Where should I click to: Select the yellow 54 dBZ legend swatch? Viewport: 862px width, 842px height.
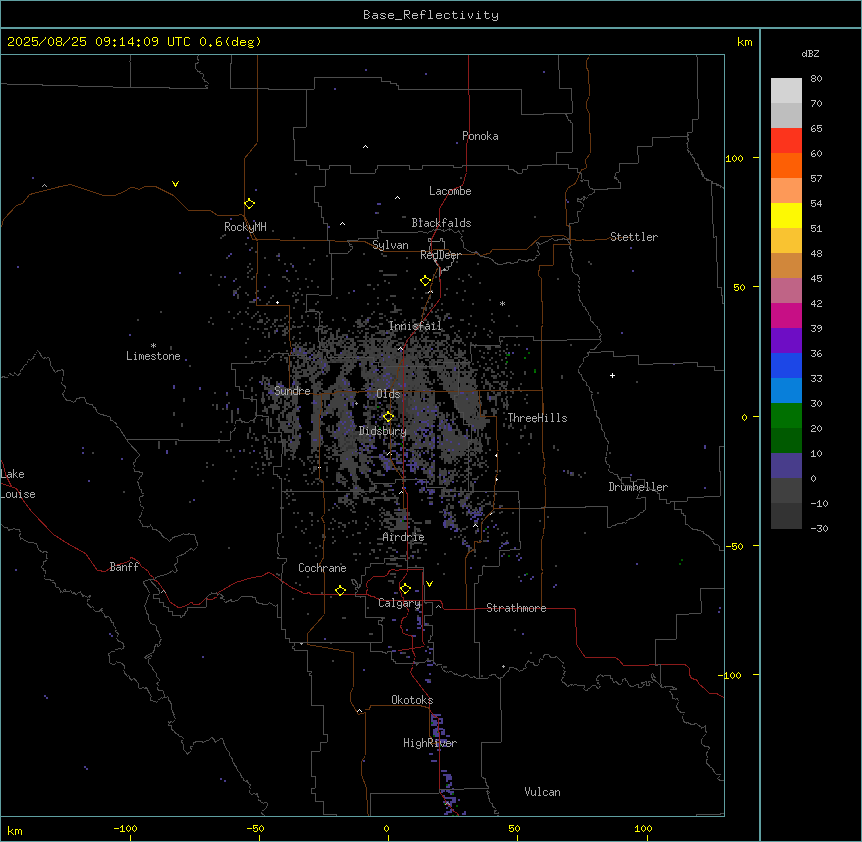[x=786, y=215]
